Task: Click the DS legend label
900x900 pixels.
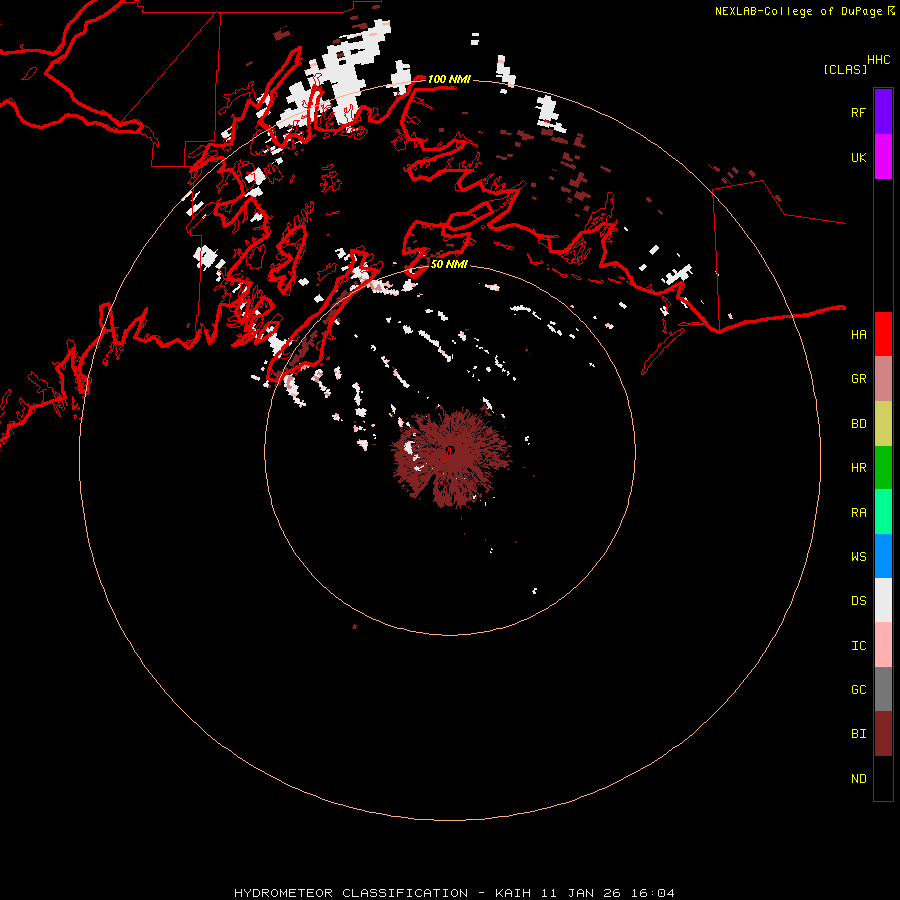Action: [858, 601]
